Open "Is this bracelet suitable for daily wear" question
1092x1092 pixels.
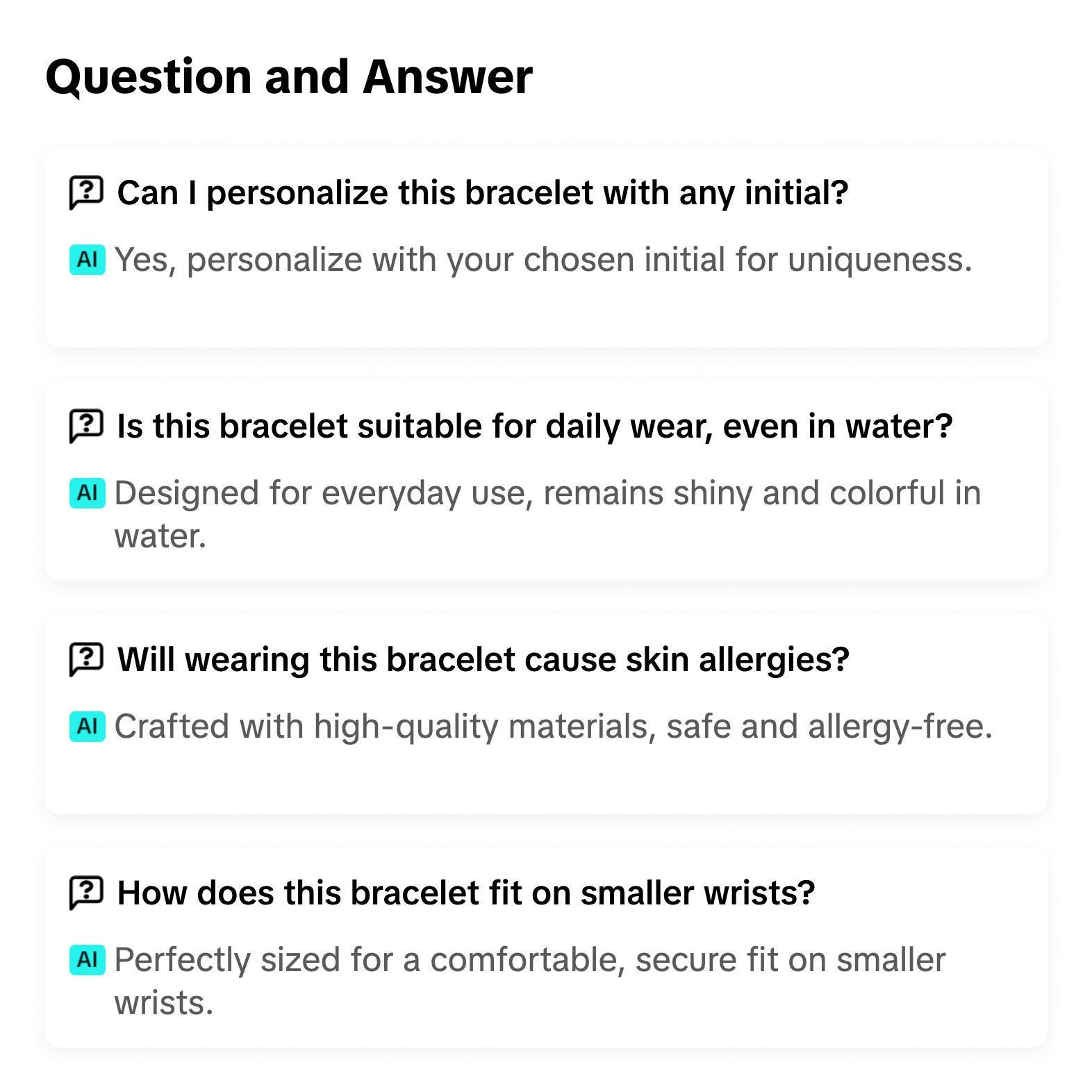[534, 426]
